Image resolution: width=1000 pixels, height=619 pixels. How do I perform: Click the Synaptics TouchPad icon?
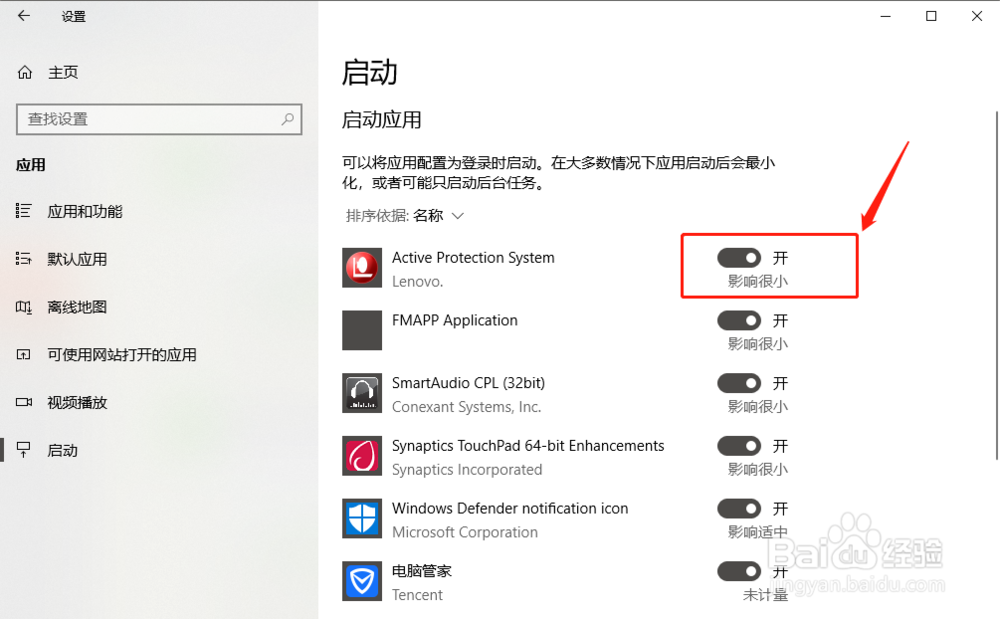361,456
